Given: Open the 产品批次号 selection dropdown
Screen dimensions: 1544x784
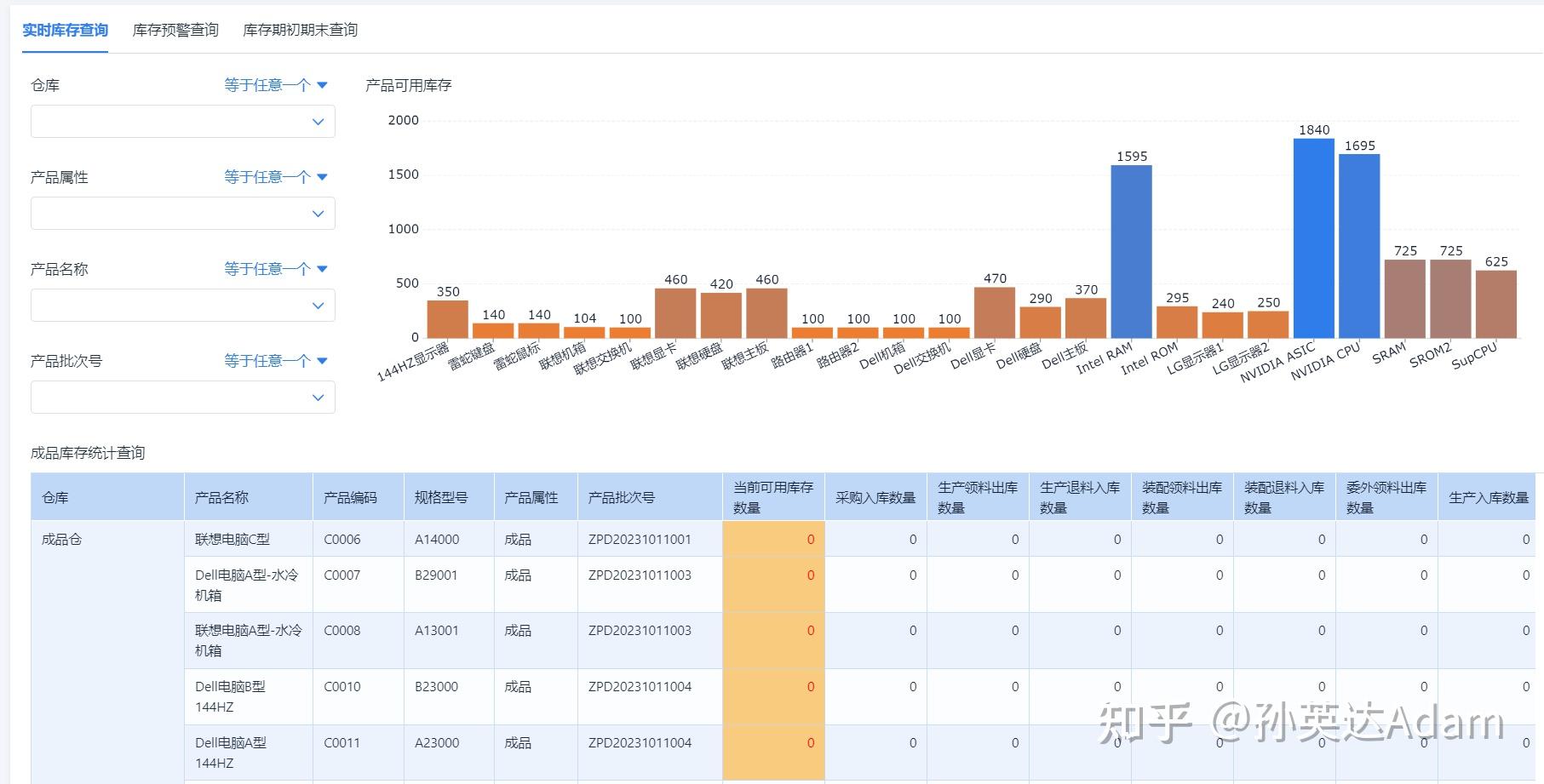Looking at the screenshot, I should (x=181, y=397).
